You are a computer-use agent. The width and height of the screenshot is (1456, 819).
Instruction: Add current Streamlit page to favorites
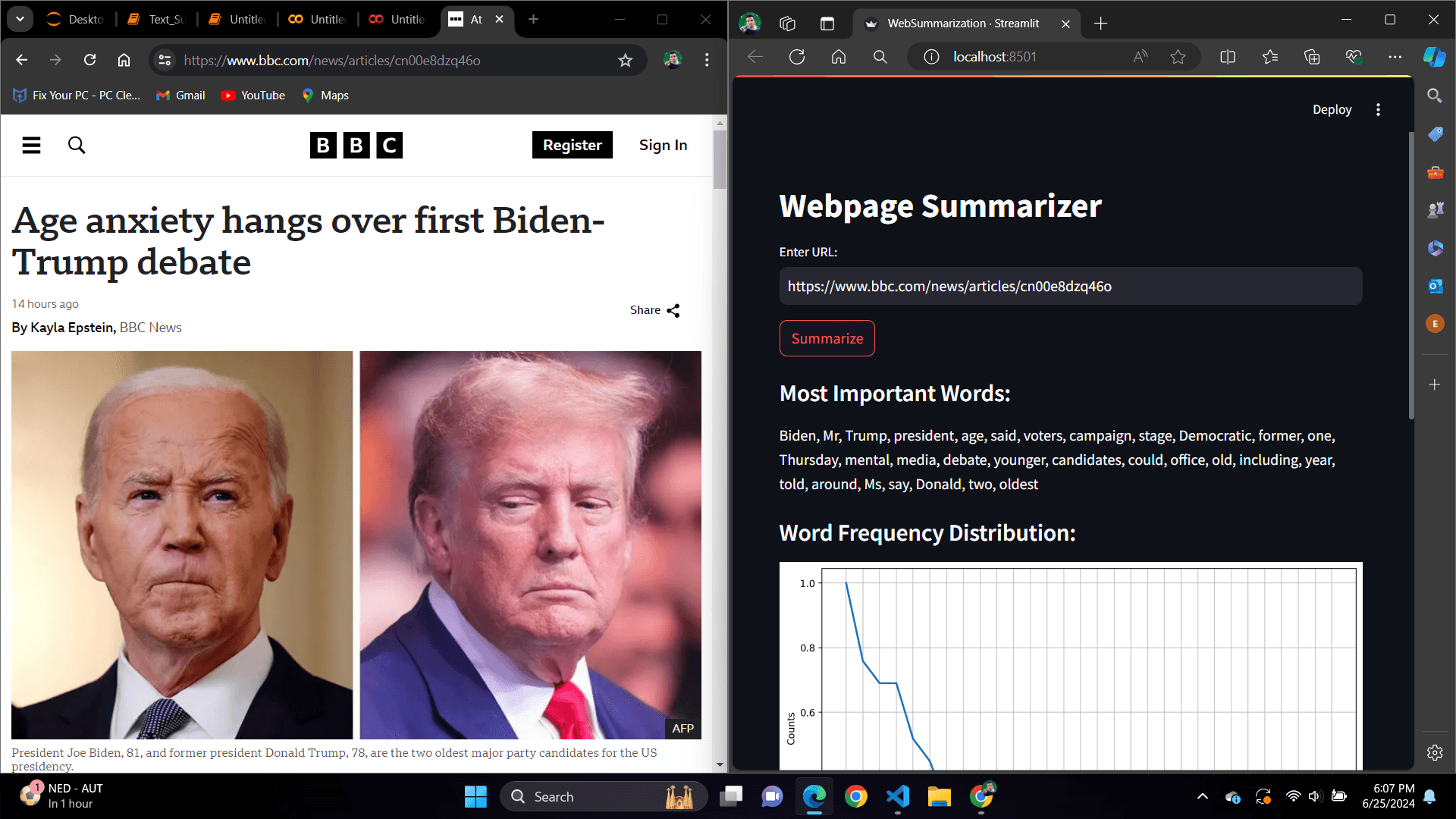(1178, 56)
